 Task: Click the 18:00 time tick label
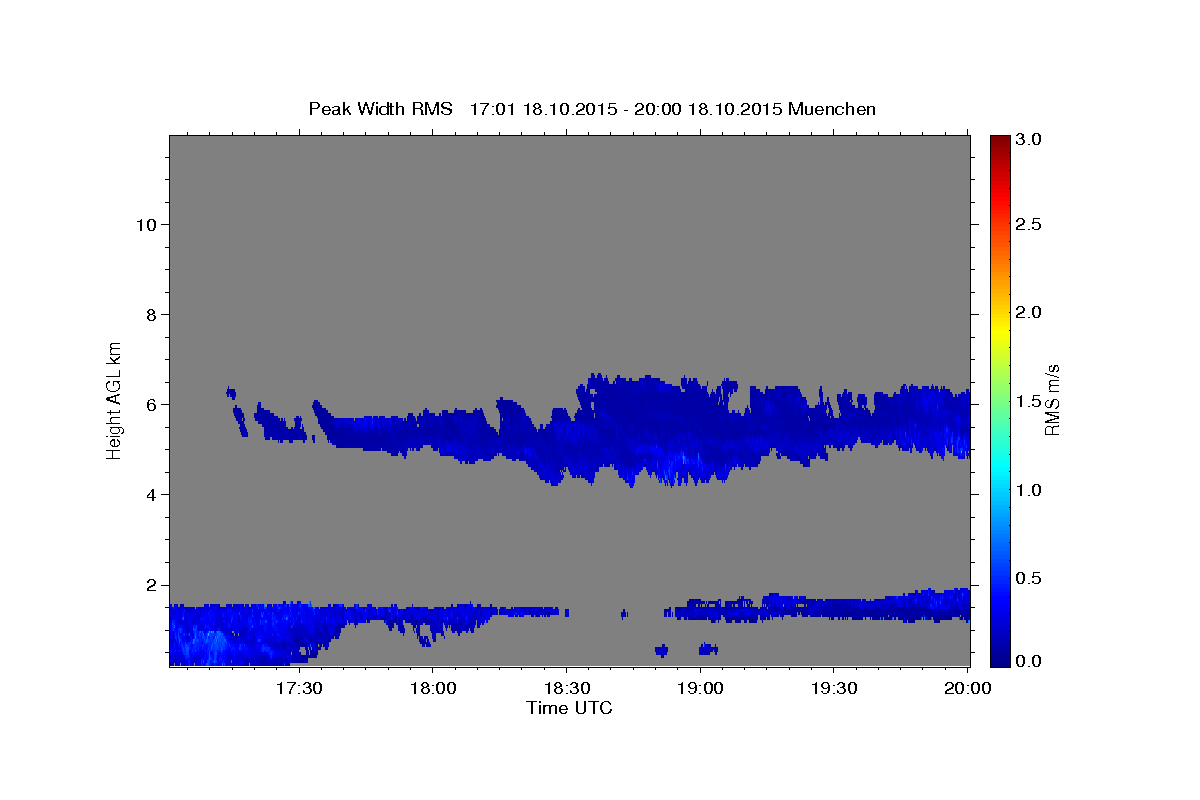(x=432, y=689)
